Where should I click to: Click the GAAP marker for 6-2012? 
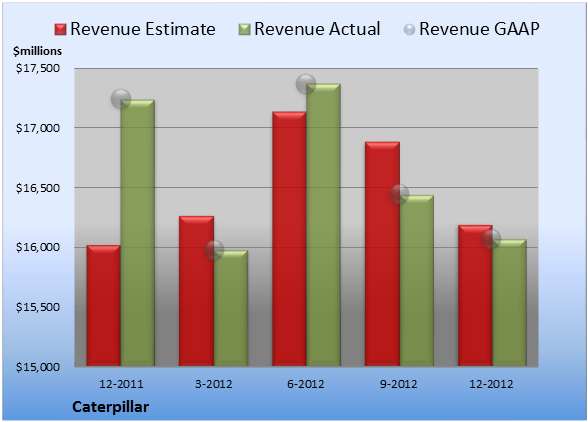click(306, 83)
